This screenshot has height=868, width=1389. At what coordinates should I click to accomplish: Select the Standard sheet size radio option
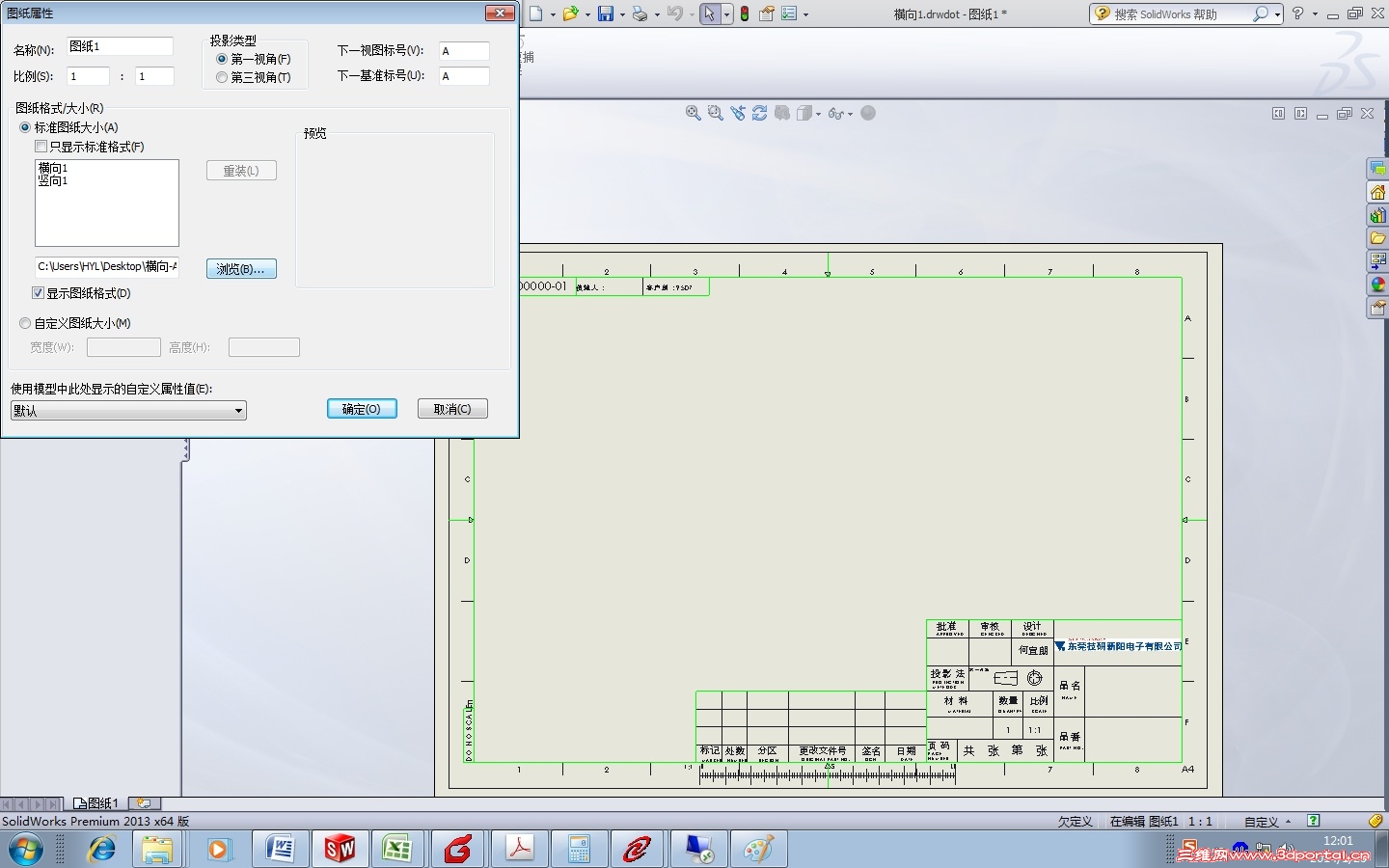(25, 127)
